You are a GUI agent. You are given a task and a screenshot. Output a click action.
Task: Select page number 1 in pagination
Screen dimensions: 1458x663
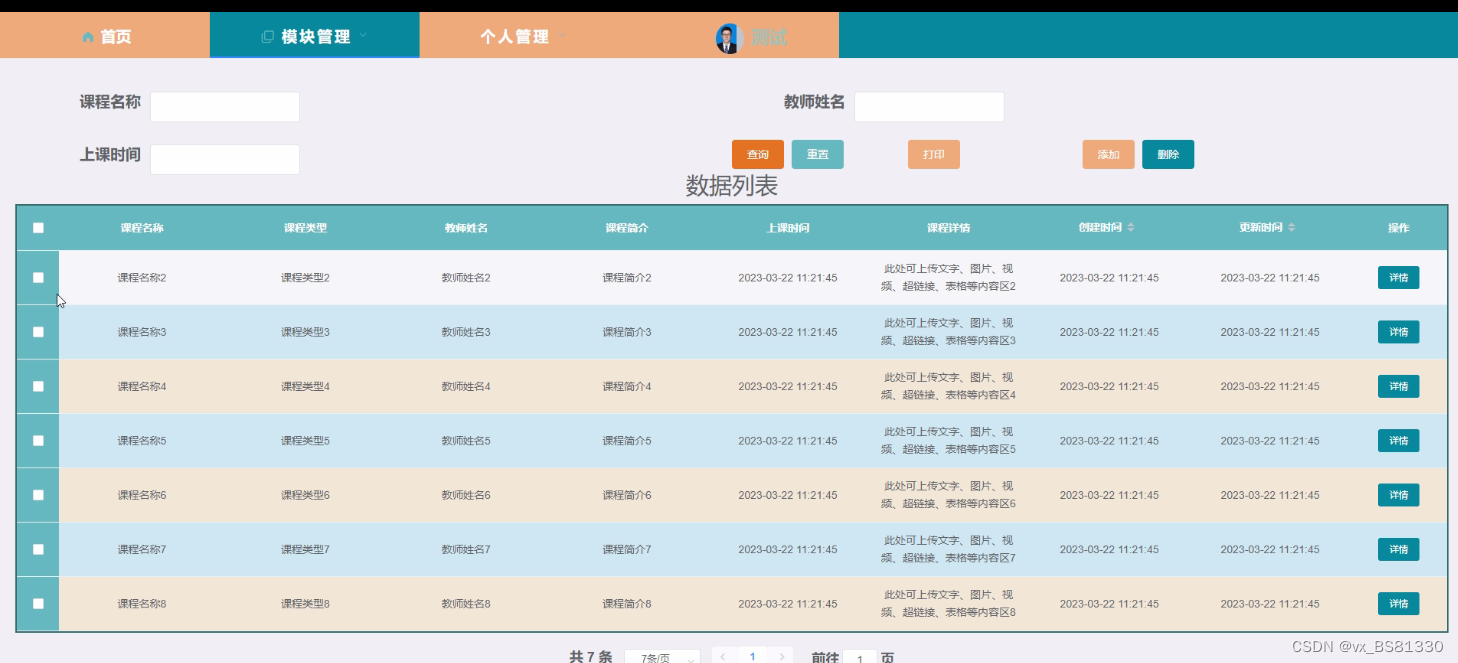[752, 656]
